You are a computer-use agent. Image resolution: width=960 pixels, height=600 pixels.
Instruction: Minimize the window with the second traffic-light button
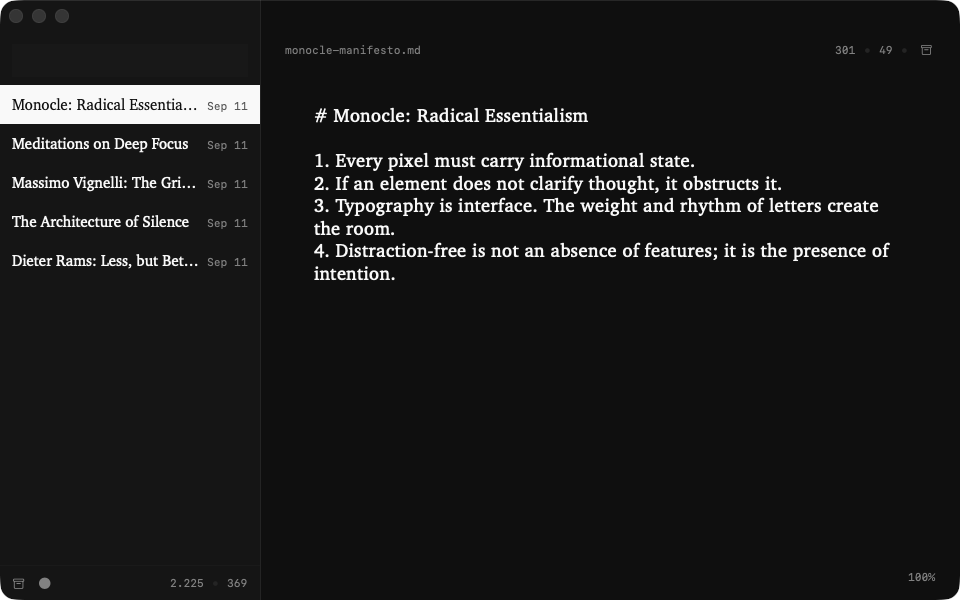[x=39, y=16]
